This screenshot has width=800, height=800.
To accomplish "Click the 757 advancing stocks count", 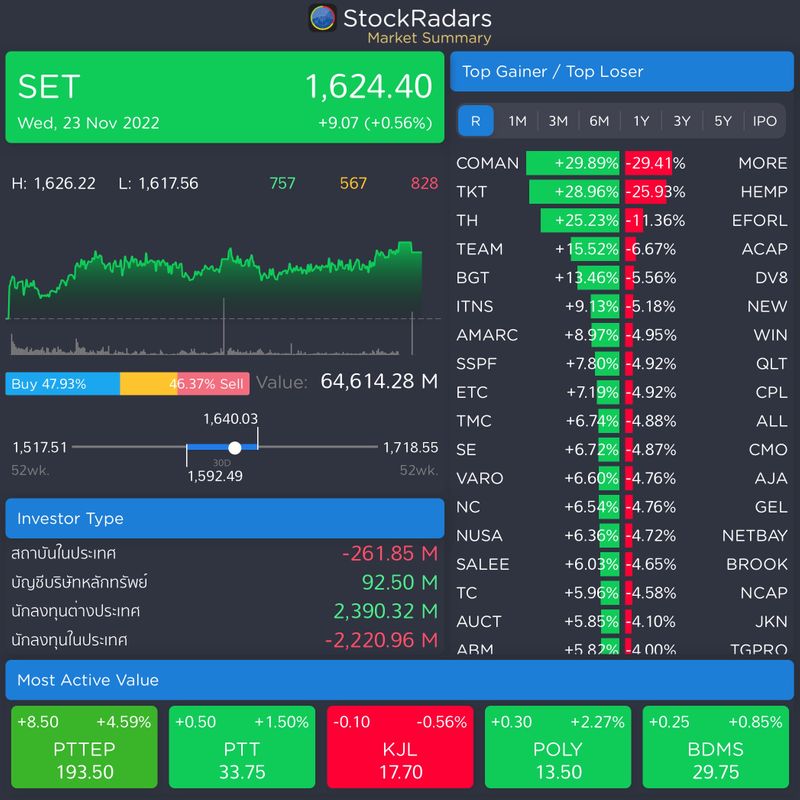I will pyautogui.click(x=282, y=183).
